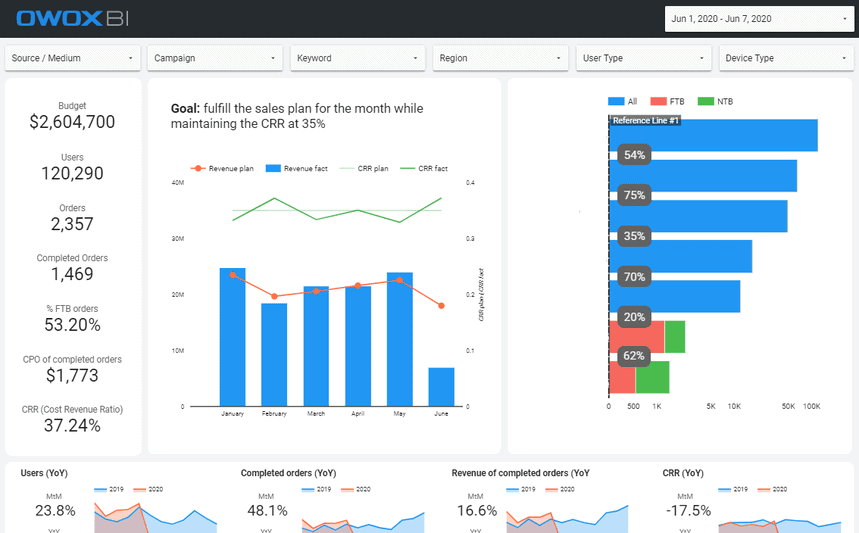Open the Keyword filter dropdown

pos(358,58)
